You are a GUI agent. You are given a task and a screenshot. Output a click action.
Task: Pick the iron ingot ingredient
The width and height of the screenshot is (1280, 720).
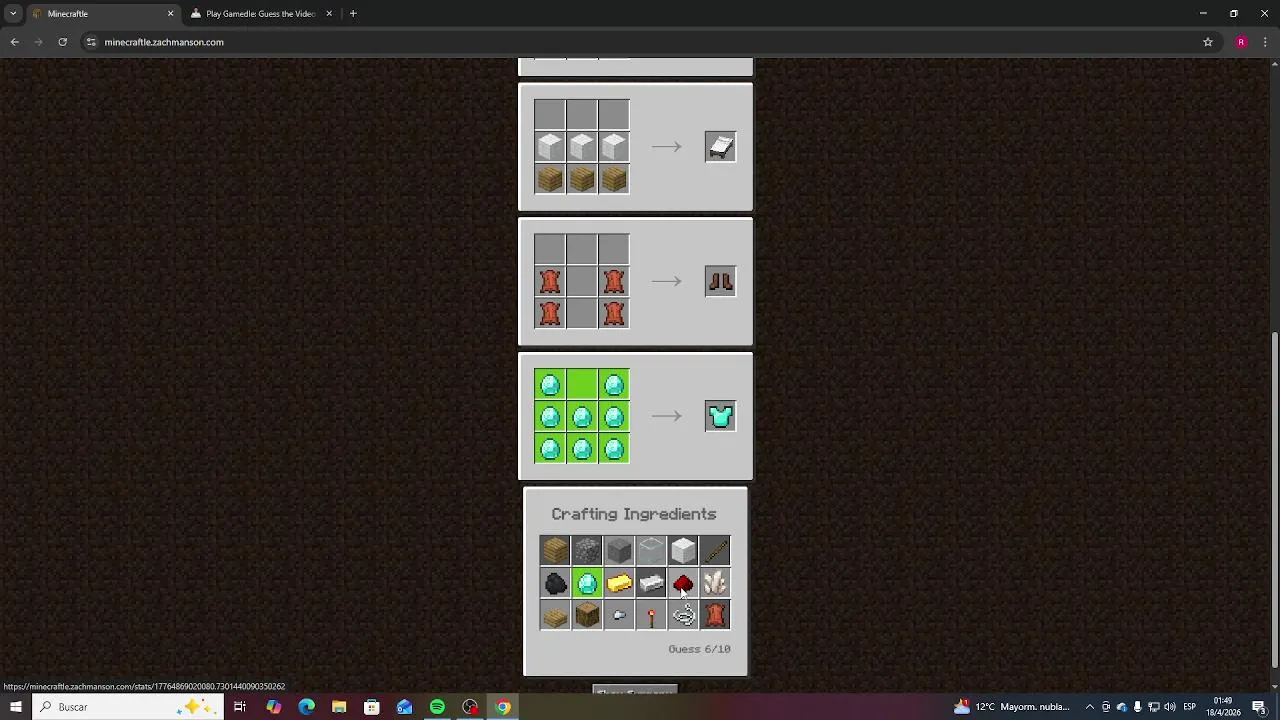[x=651, y=582]
